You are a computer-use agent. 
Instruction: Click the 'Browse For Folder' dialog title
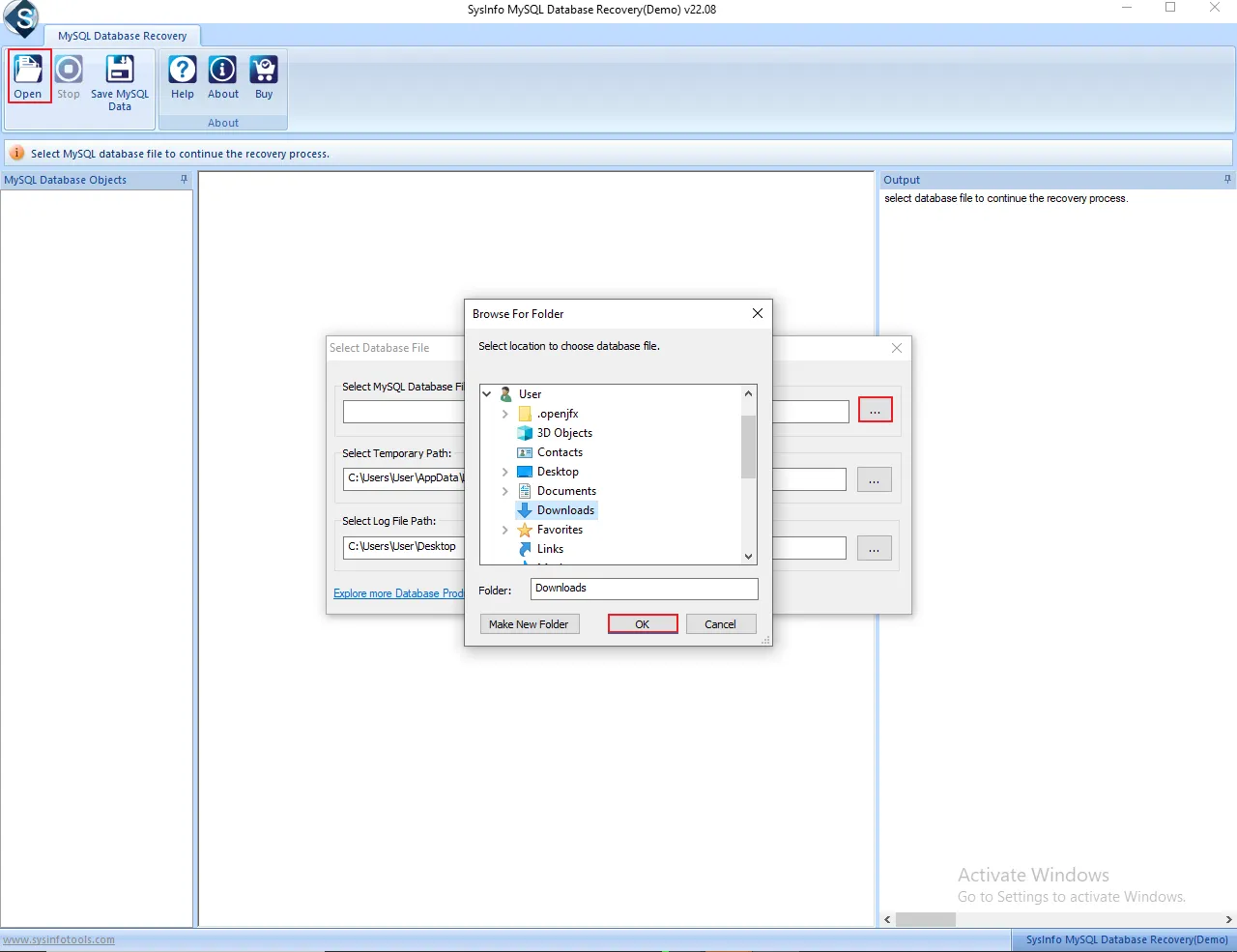[x=518, y=314]
